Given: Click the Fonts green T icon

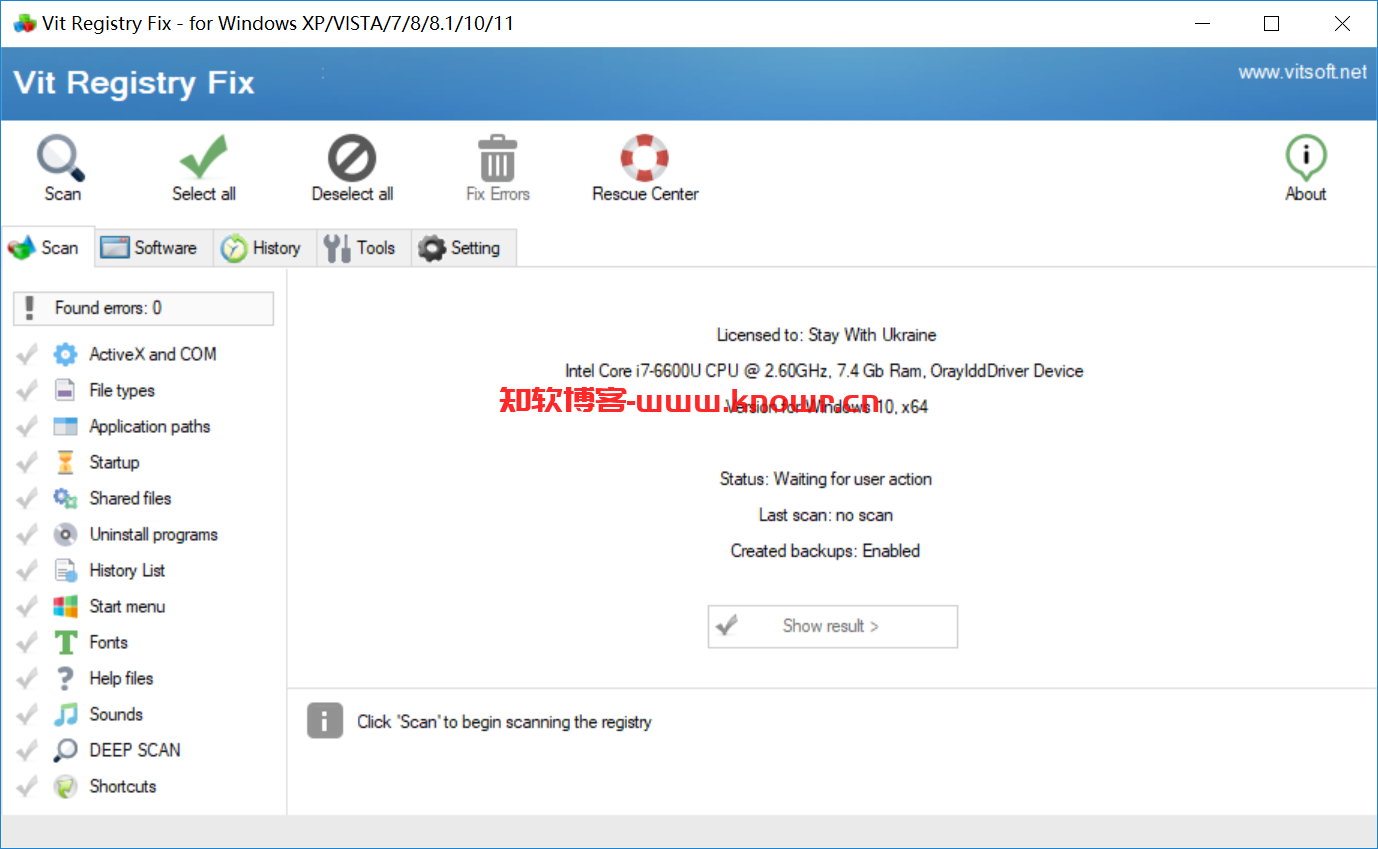Looking at the screenshot, I should (x=65, y=642).
